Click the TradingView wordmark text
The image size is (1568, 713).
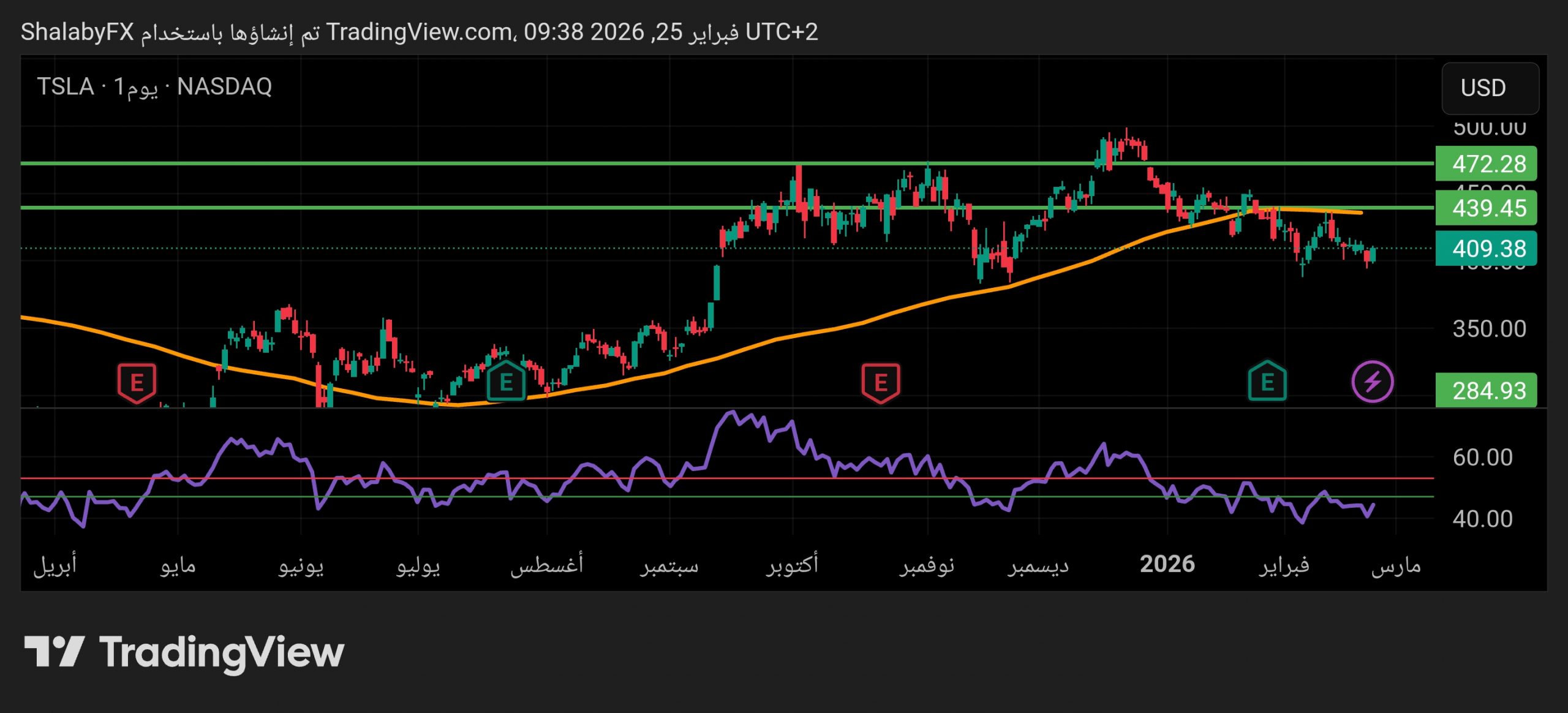tap(222, 652)
